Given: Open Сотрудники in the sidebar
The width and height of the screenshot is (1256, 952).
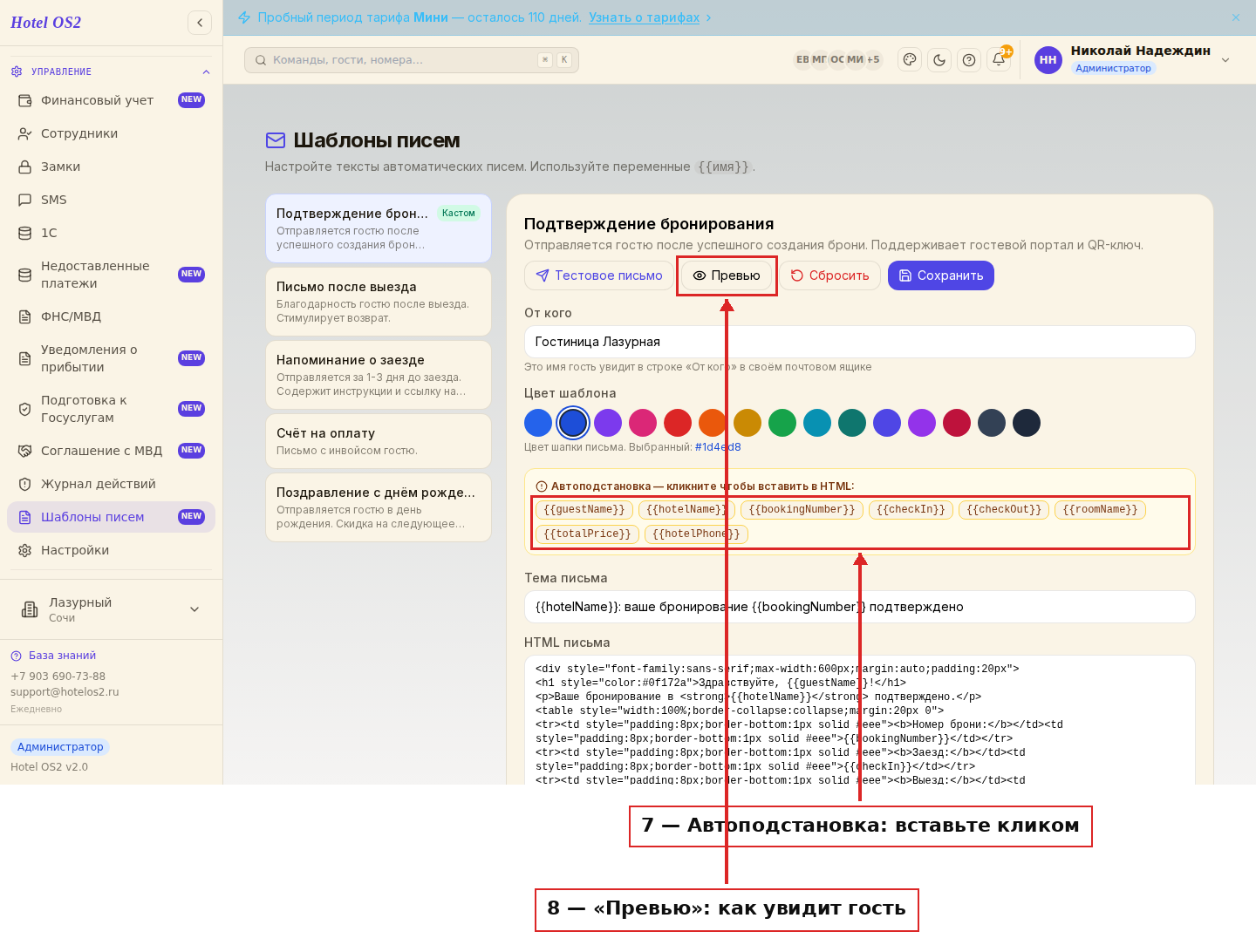Looking at the screenshot, I should coord(111,133).
